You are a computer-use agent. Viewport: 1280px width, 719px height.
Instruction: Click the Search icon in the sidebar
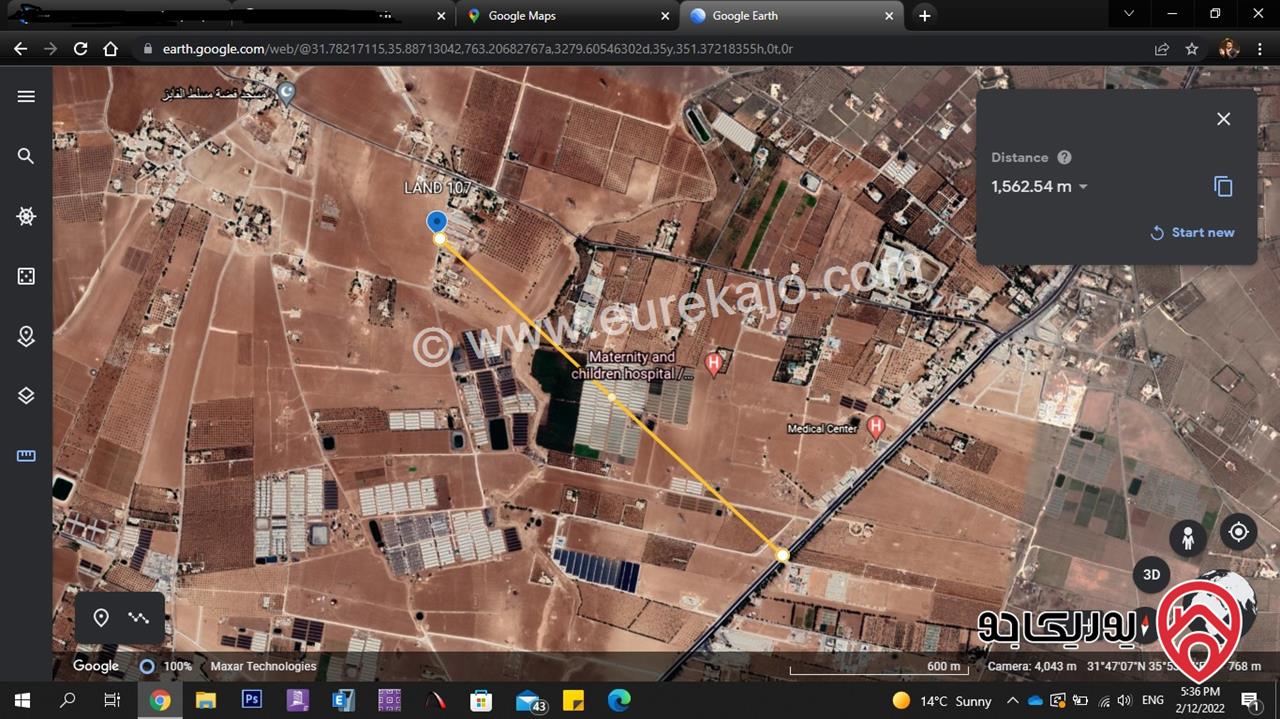coord(26,156)
